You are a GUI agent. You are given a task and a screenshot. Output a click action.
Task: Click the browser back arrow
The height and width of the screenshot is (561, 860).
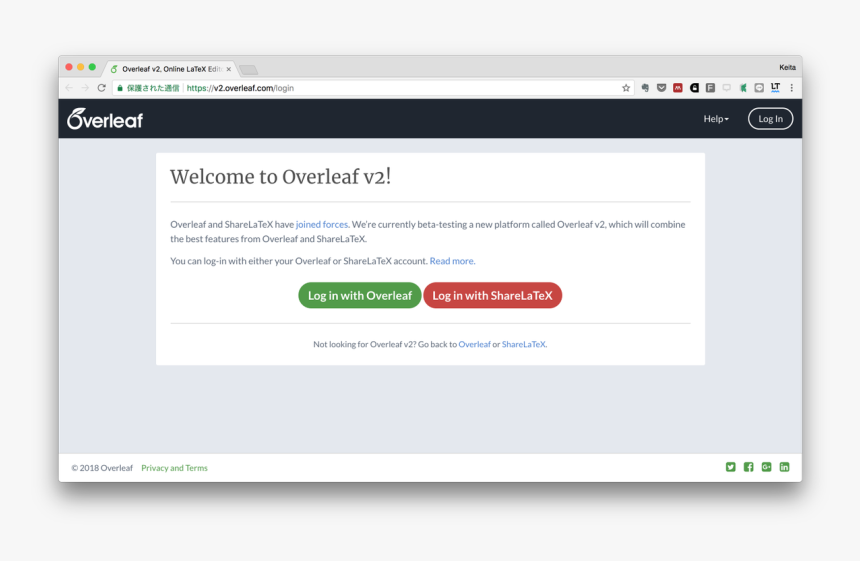[x=69, y=88]
